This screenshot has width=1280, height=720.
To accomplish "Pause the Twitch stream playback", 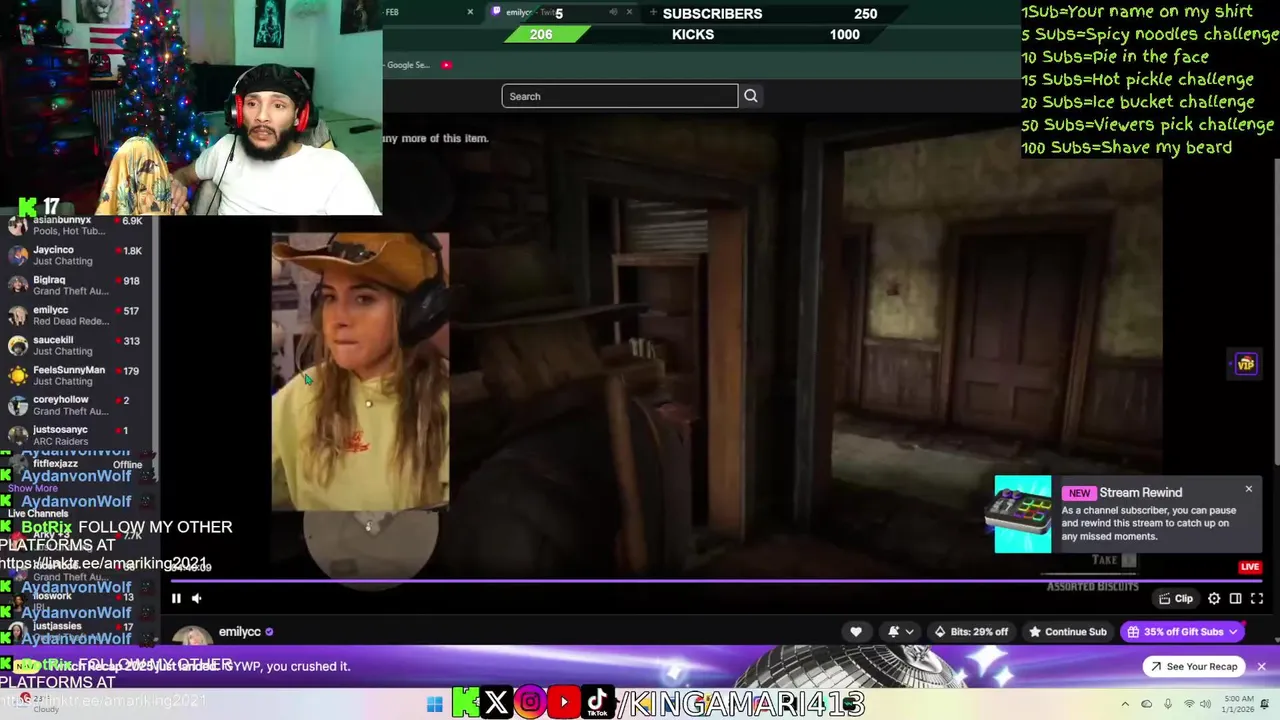I will (176, 599).
